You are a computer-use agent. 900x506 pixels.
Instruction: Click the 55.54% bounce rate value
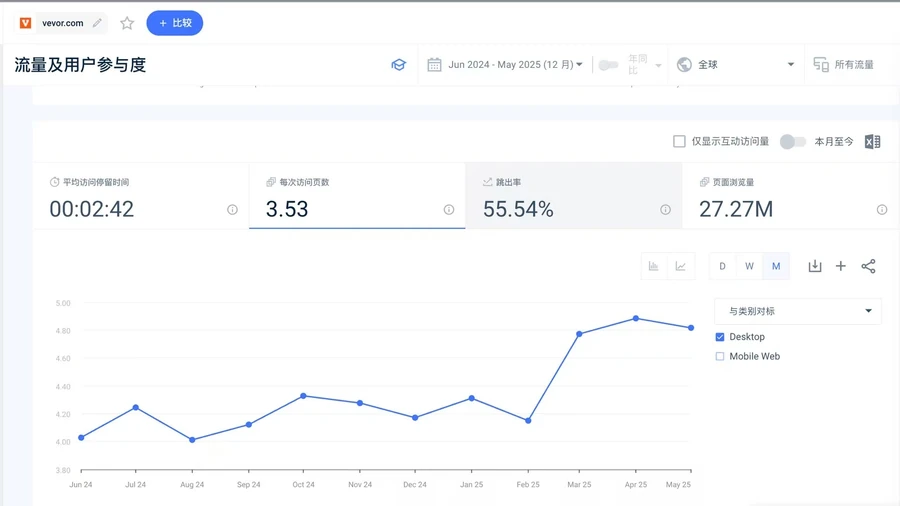[x=518, y=209]
